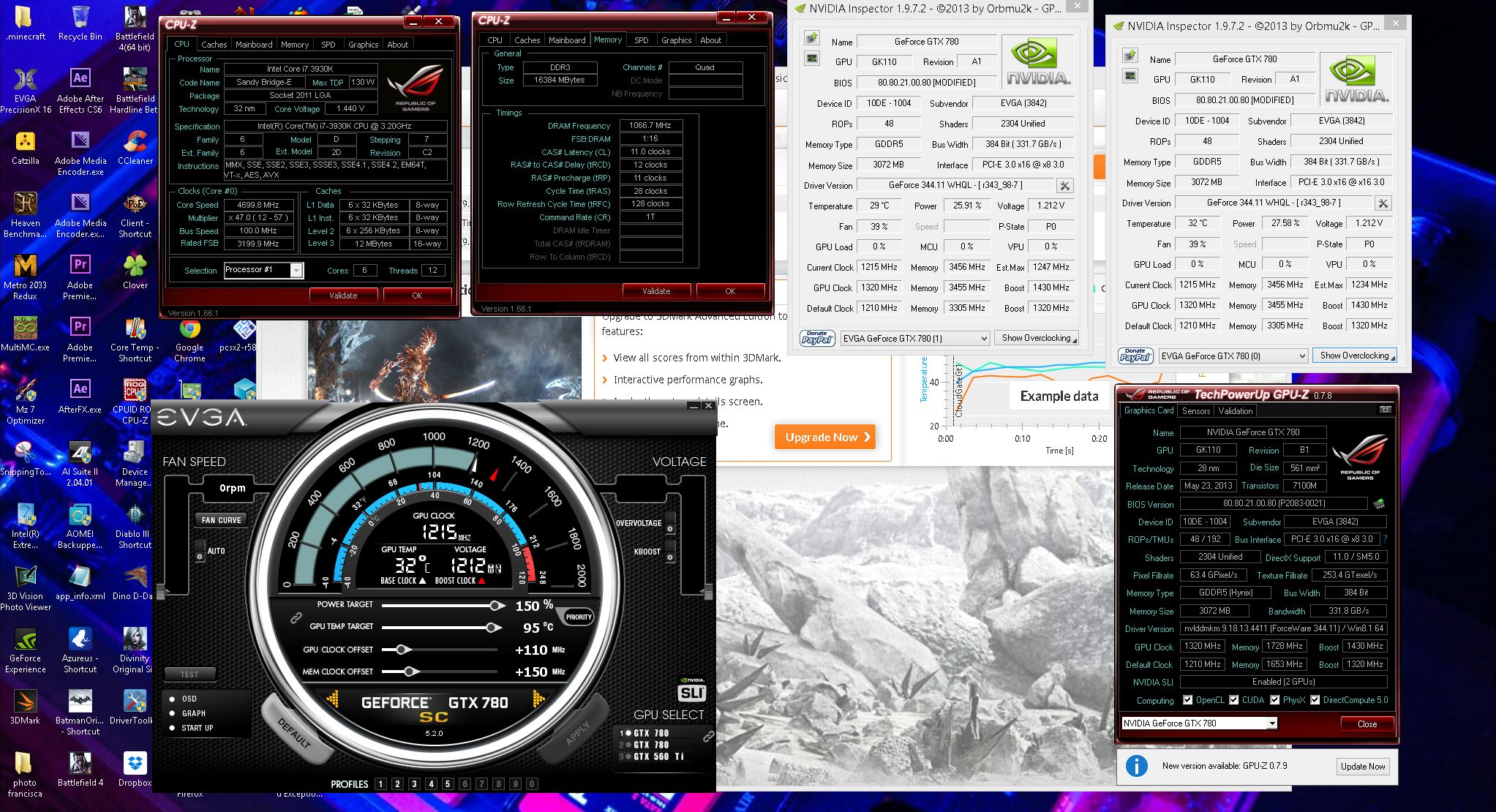Click the orange Upgrade Now button

click(x=824, y=437)
